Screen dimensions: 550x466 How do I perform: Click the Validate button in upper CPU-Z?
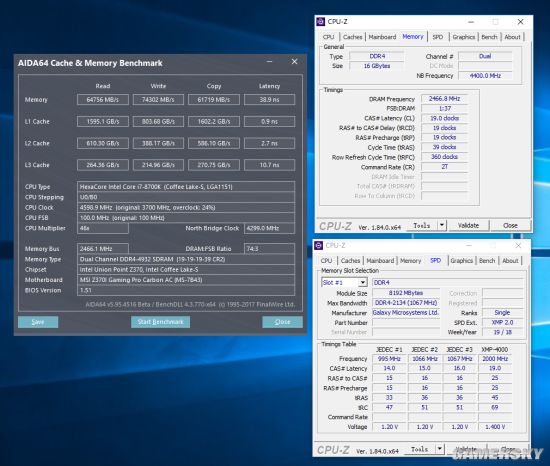click(468, 225)
